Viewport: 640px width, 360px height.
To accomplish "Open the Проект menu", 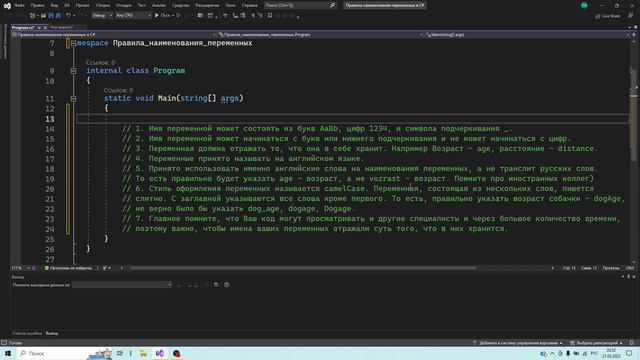I will 82,5.
